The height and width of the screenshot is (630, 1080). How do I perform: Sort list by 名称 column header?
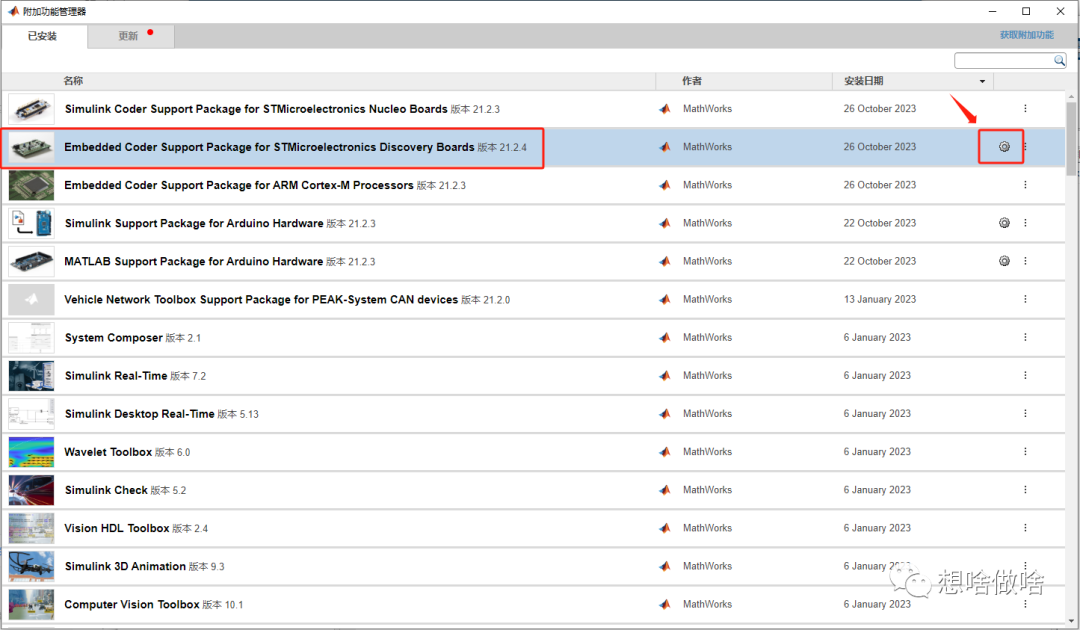point(73,81)
